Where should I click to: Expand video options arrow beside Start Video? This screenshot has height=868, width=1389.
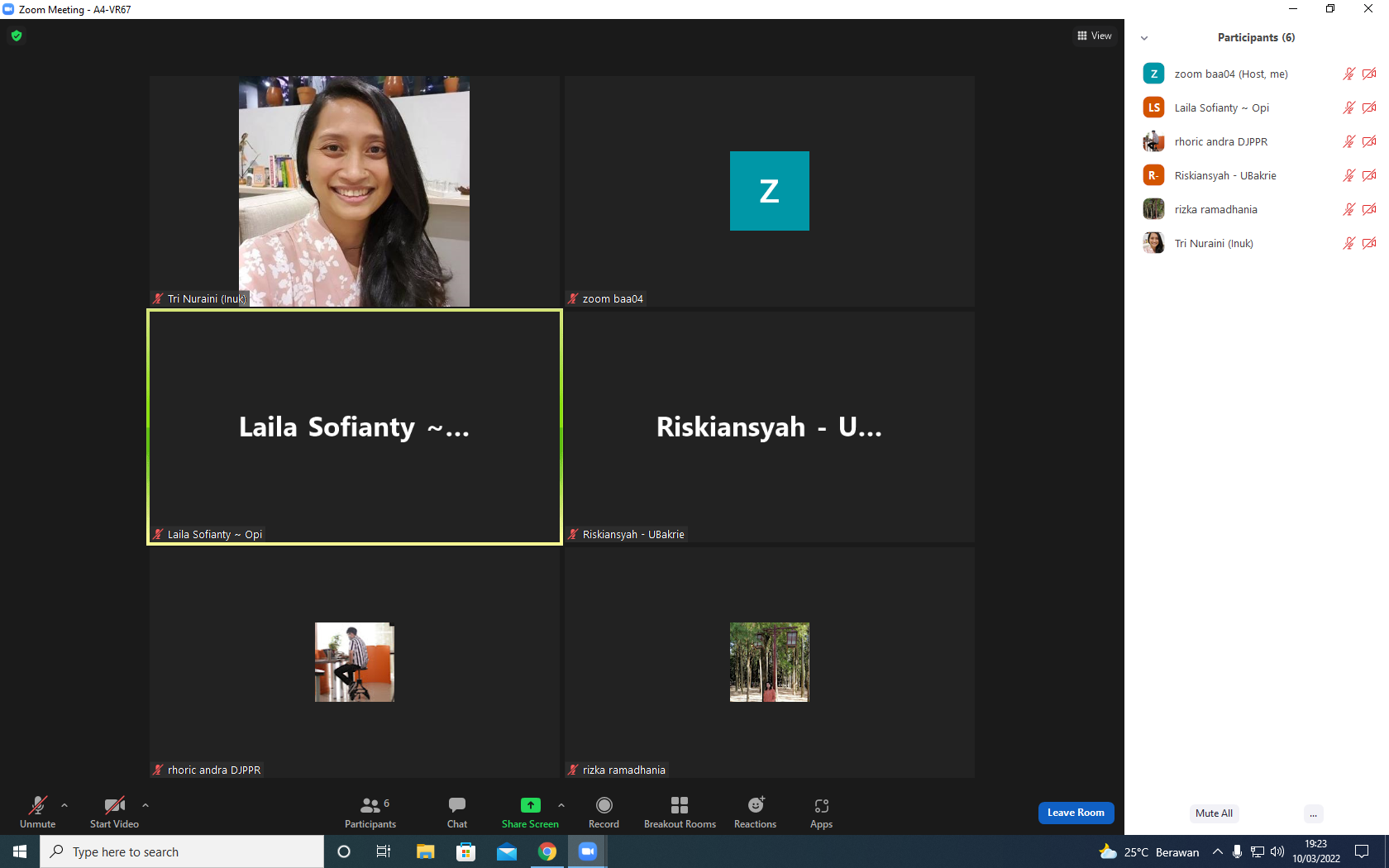coord(146,805)
